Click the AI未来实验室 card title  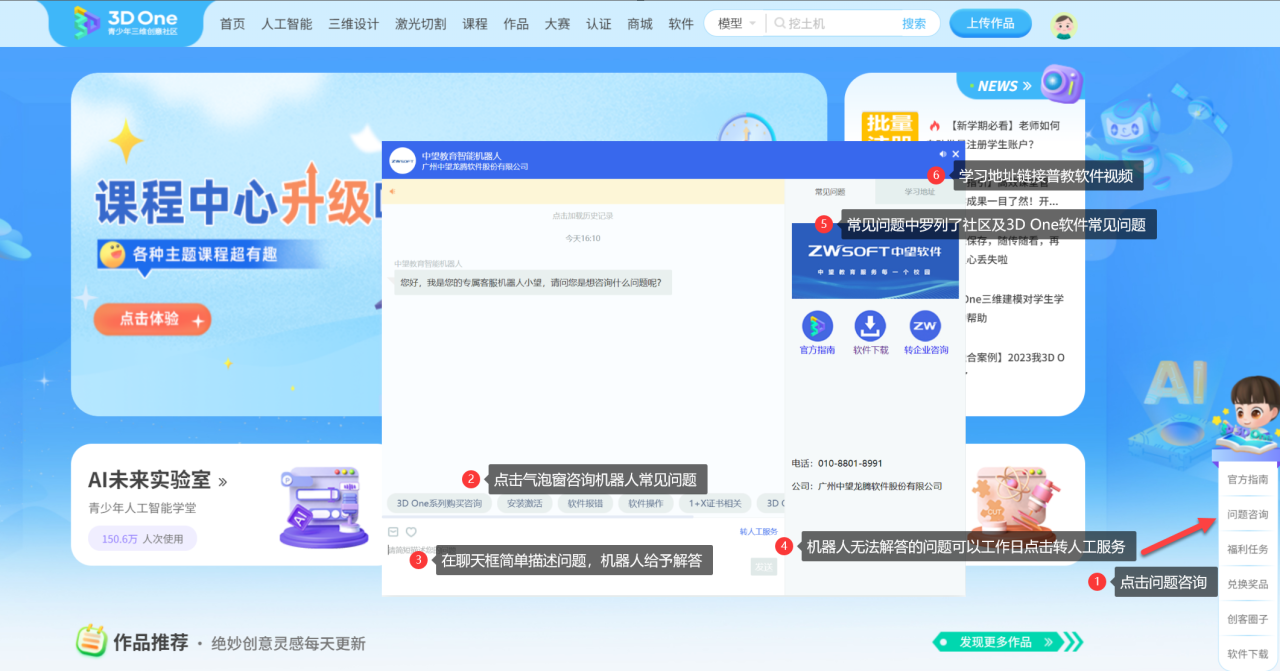[x=149, y=480]
